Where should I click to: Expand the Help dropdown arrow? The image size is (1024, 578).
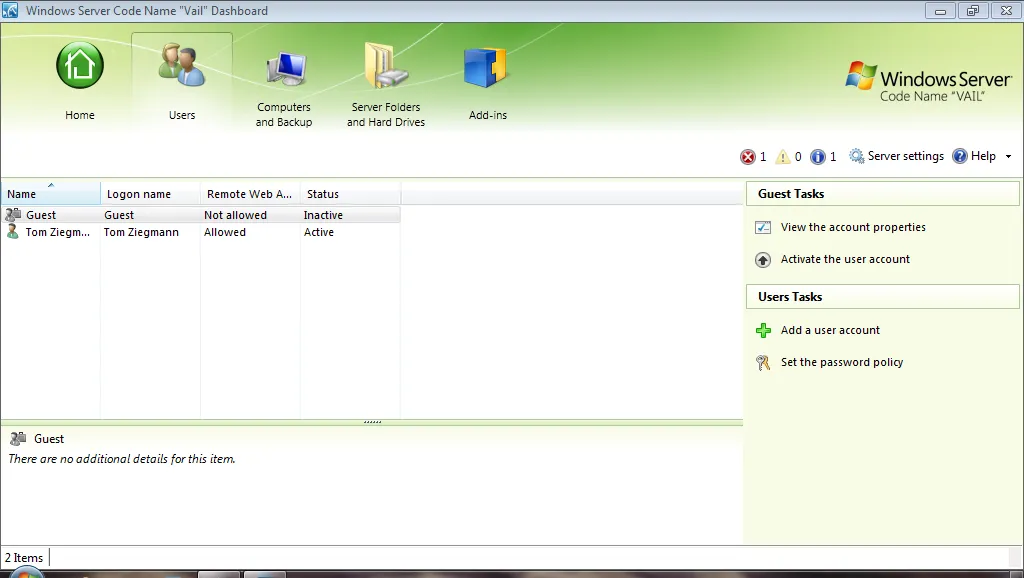[x=1008, y=157]
